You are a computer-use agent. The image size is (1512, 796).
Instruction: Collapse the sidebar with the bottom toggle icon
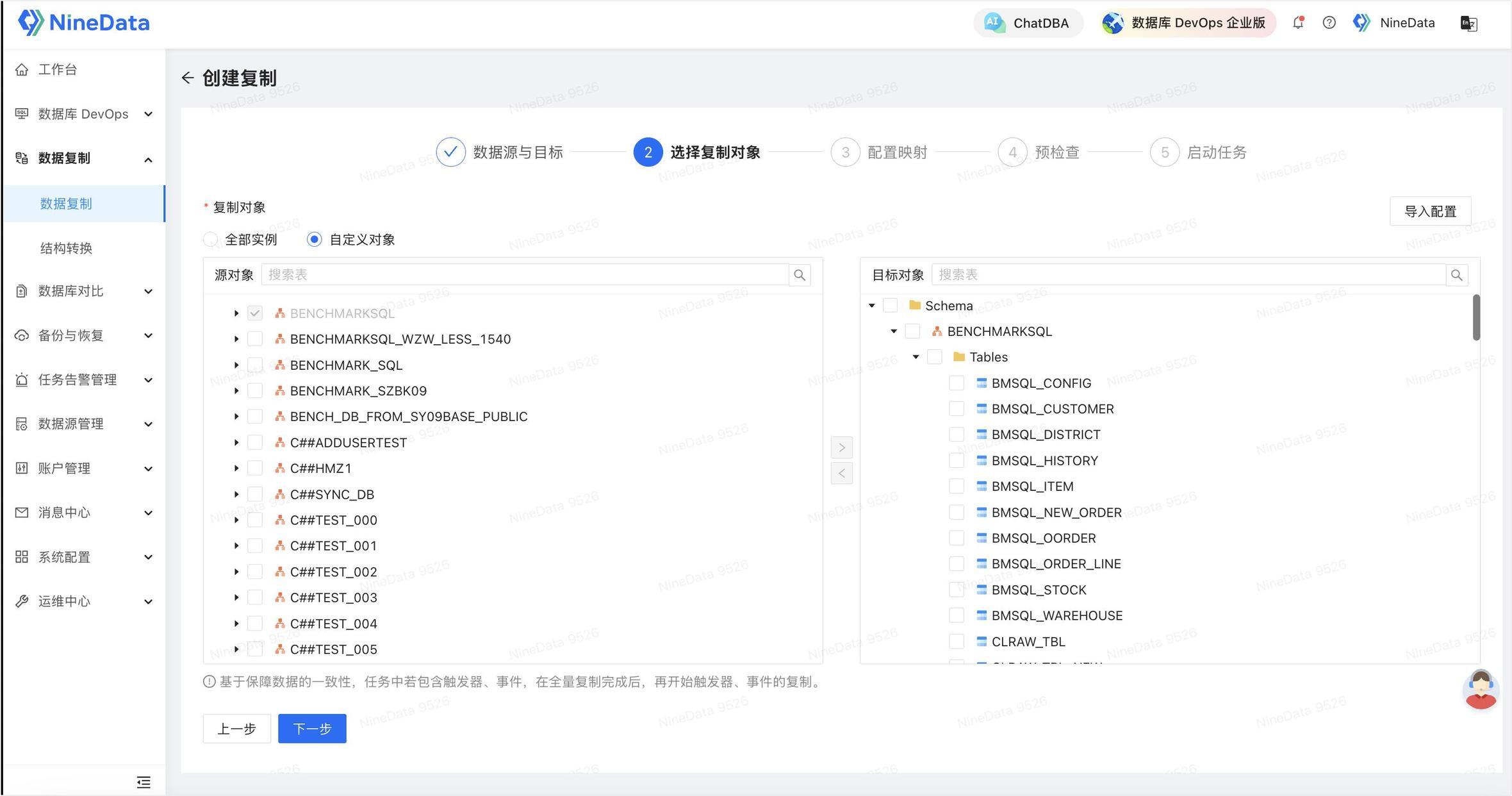tap(144, 782)
